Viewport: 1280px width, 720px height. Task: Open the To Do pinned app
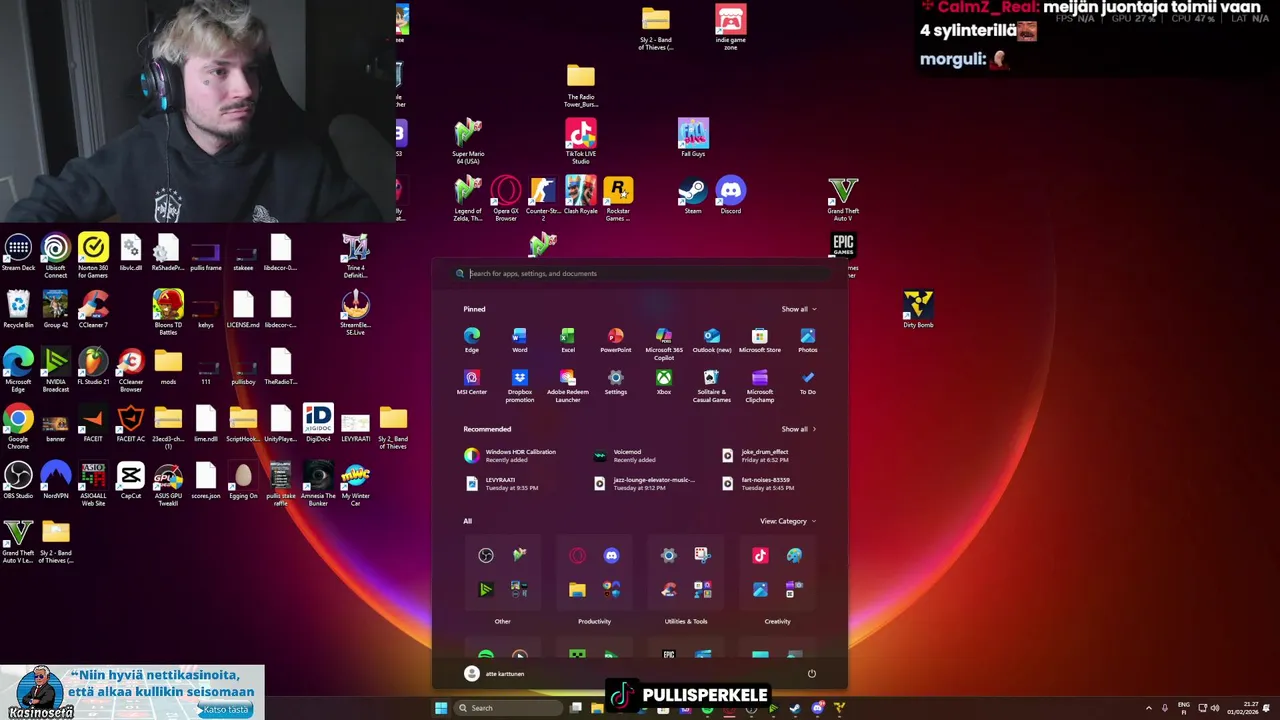click(x=808, y=382)
